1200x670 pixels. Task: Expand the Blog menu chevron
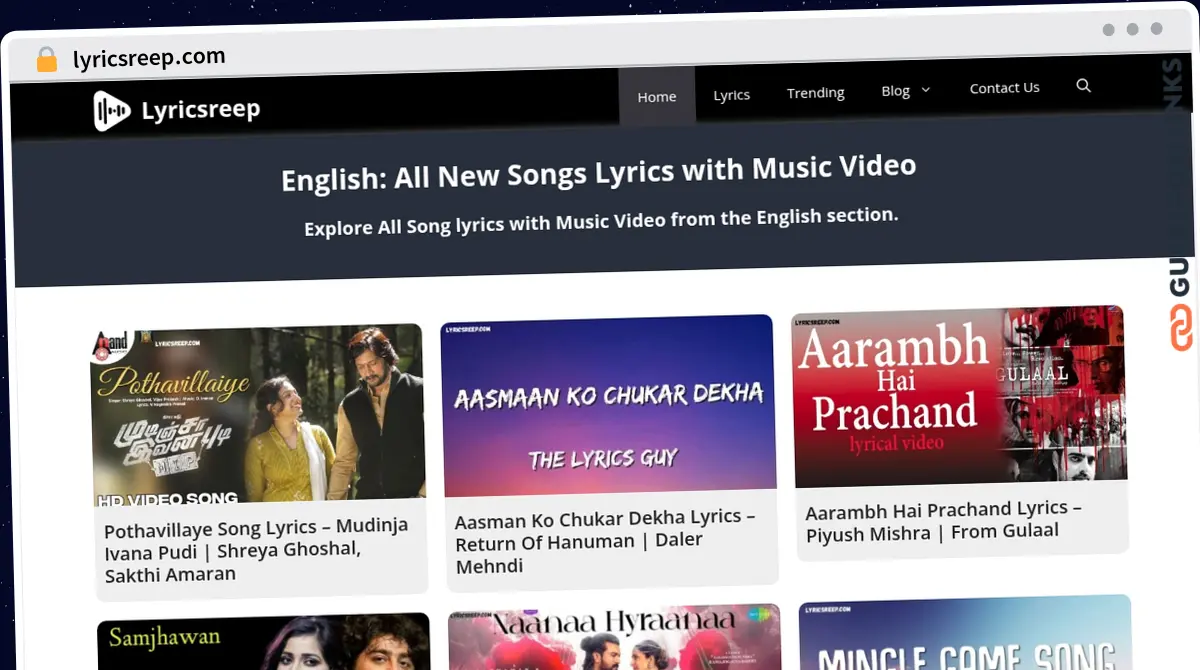click(925, 90)
